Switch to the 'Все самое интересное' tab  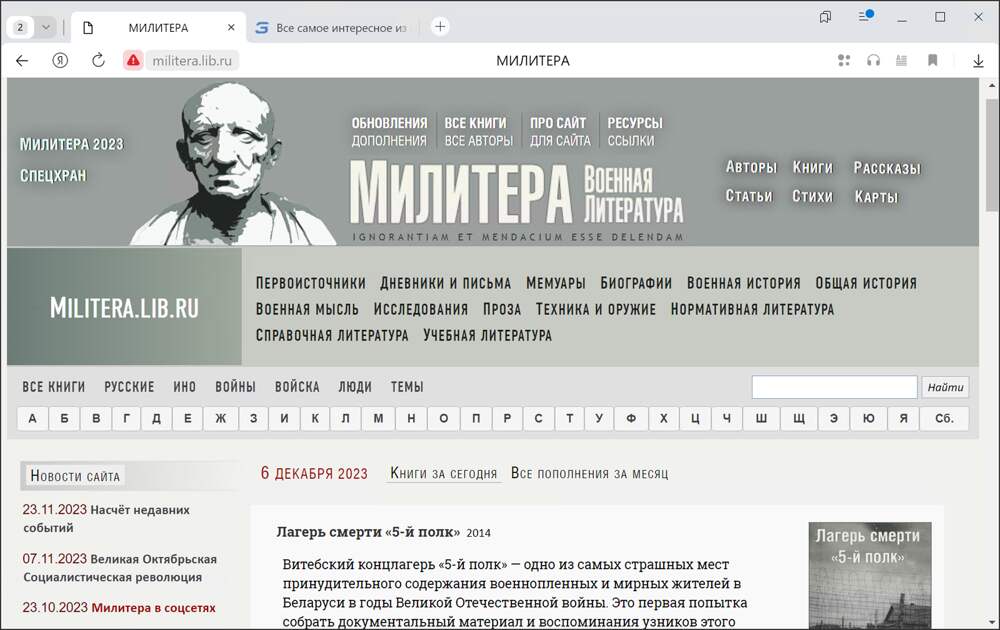point(330,28)
